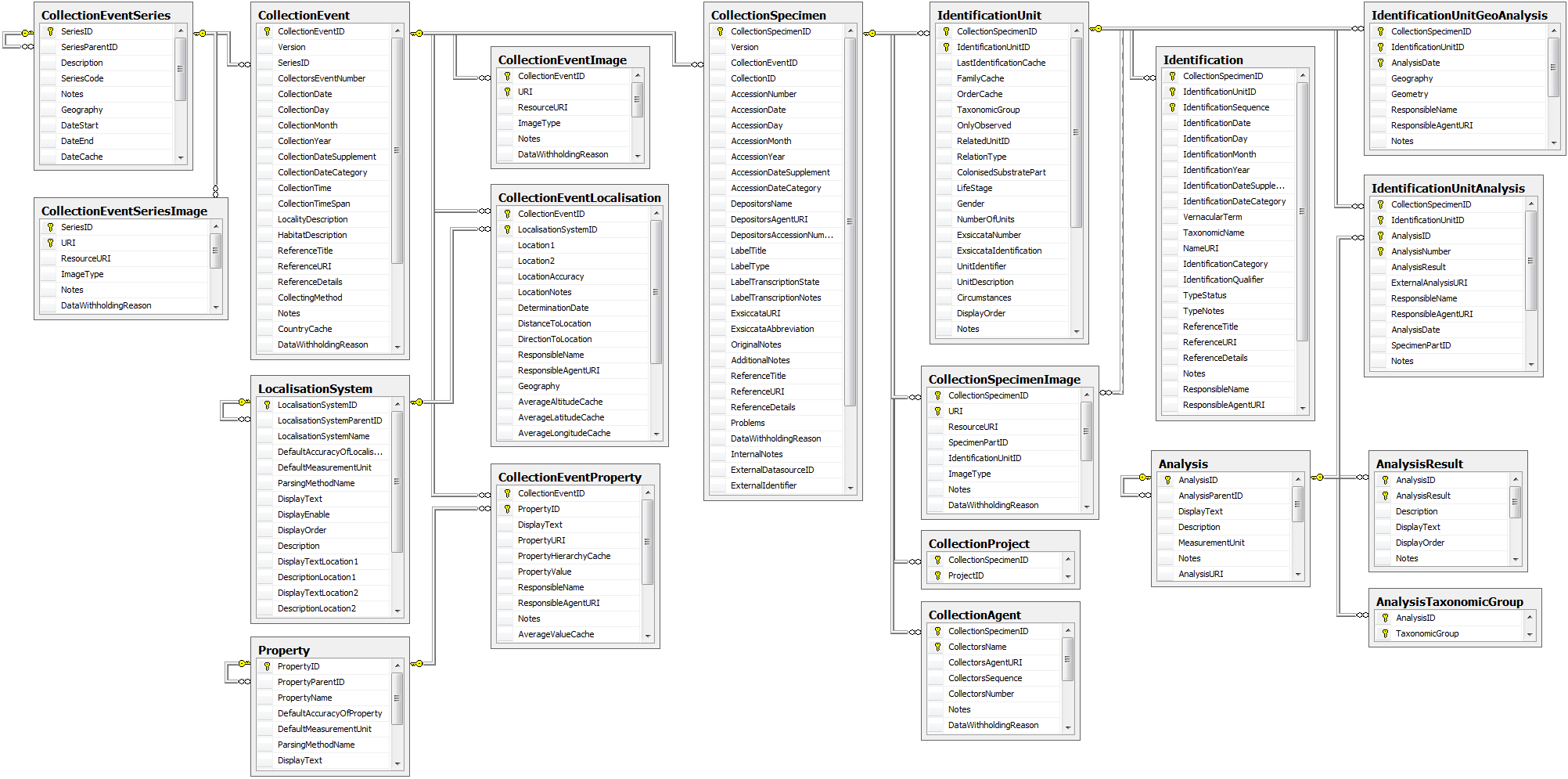1568x779 pixels.
Task: Click the URI key icon in CollectionSpecimenImage
Action: pos(937,411)
